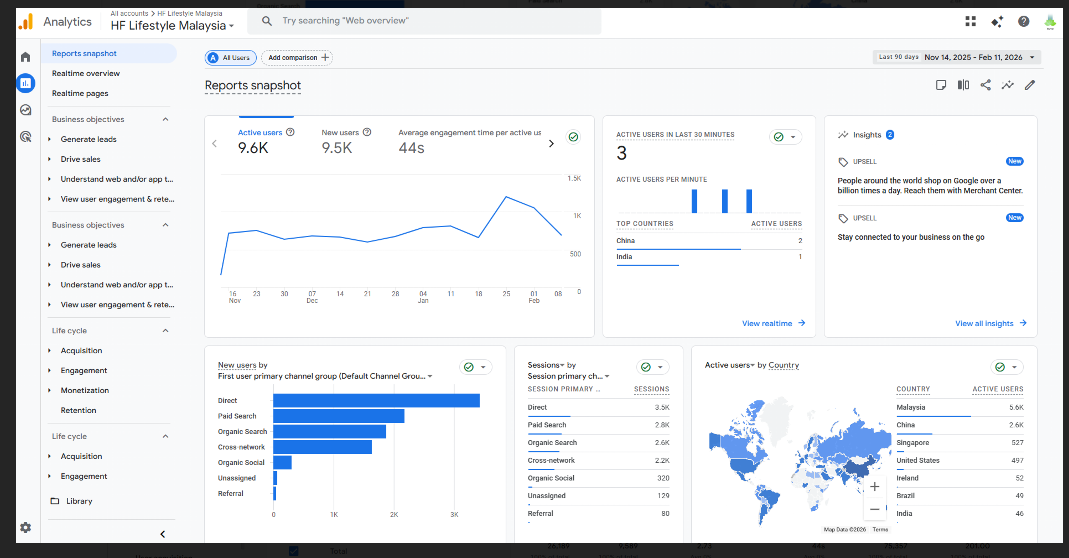Open Admin settings gear icon
Screen dimensions: 1069x558
tap(25, 527)
